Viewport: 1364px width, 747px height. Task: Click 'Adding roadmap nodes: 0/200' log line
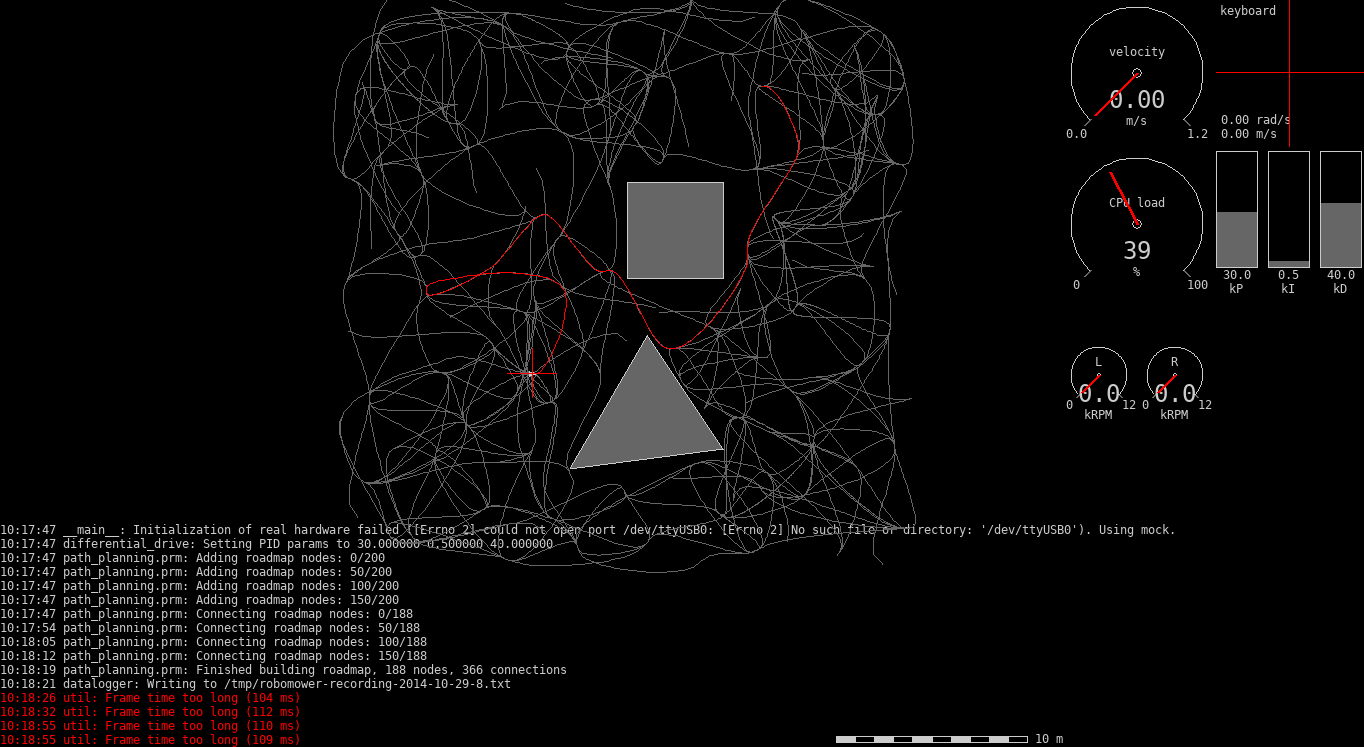192,558
